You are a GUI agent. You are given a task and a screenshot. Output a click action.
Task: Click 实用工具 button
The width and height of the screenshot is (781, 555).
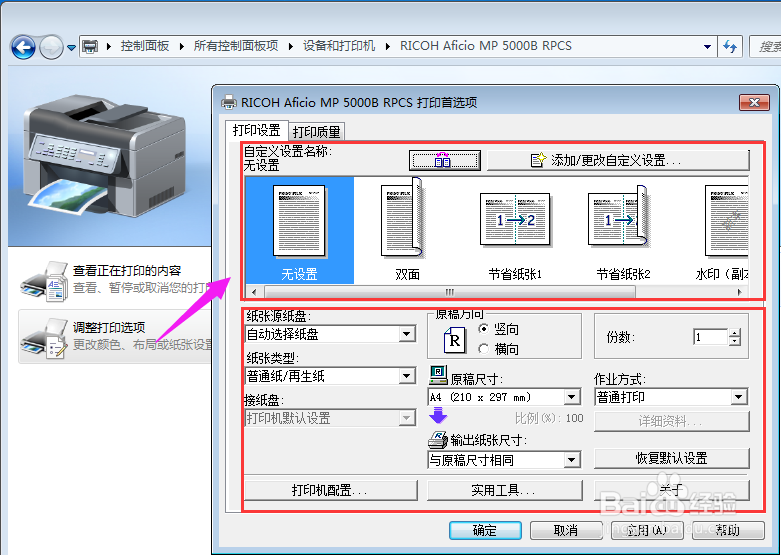(x=505, y=490)
